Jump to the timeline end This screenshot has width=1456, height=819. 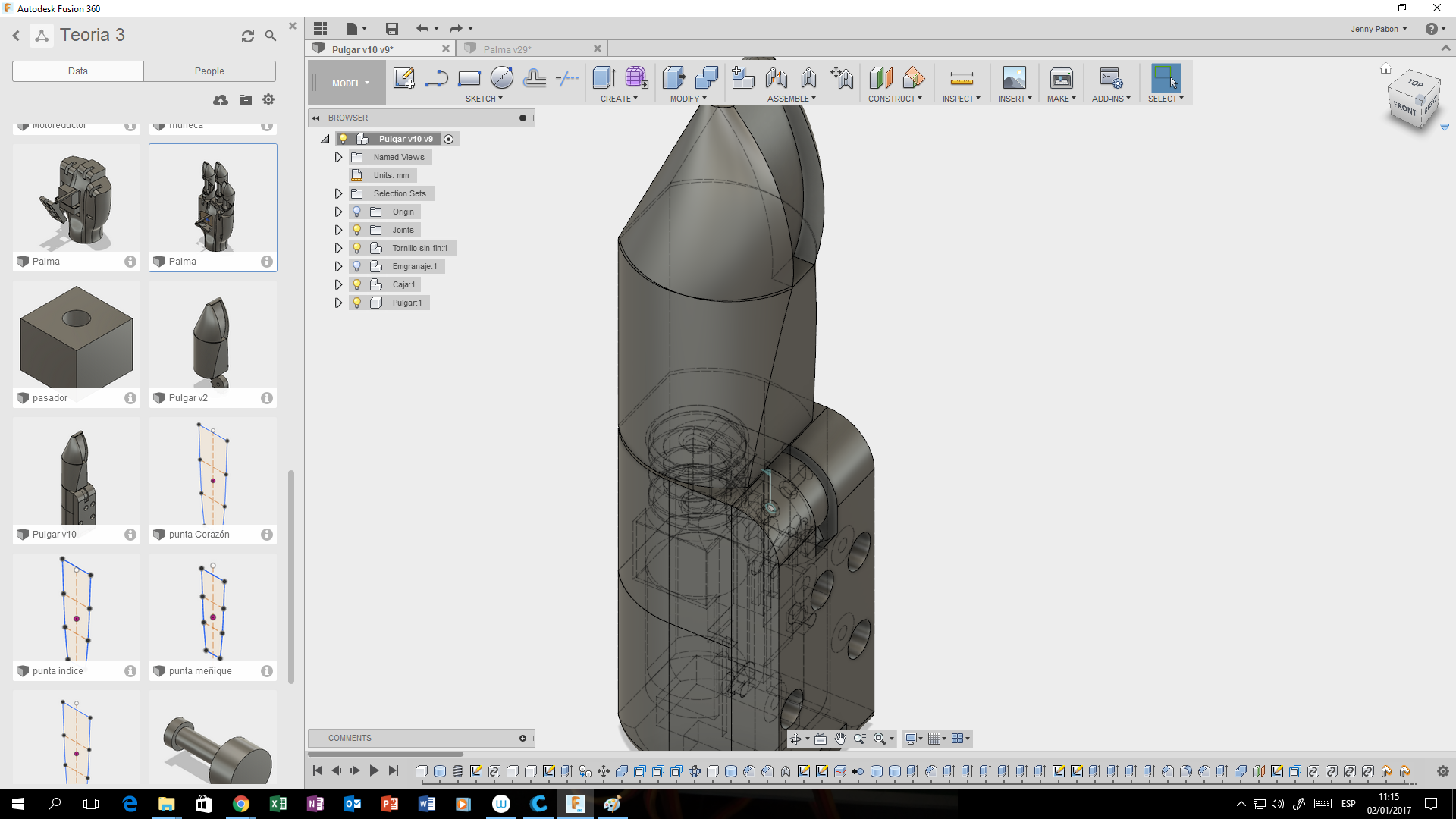point(393,770)
